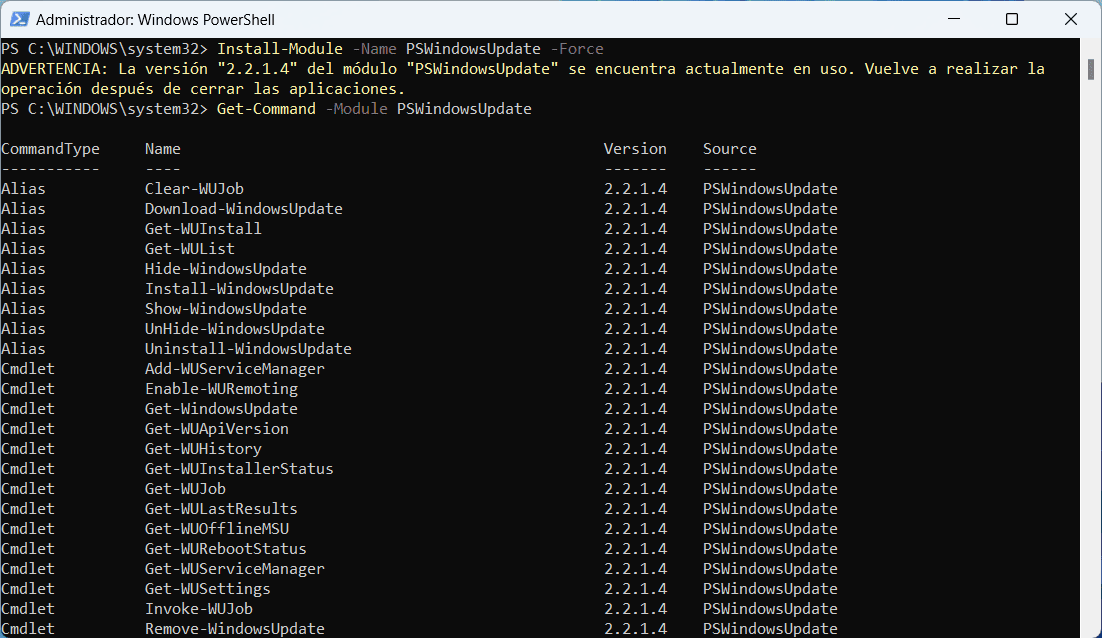The image size is (1102, 638).
Task: Select the 'Remove-WindowsUpdate' cmdlet name
Action: [x=235, y=629]
